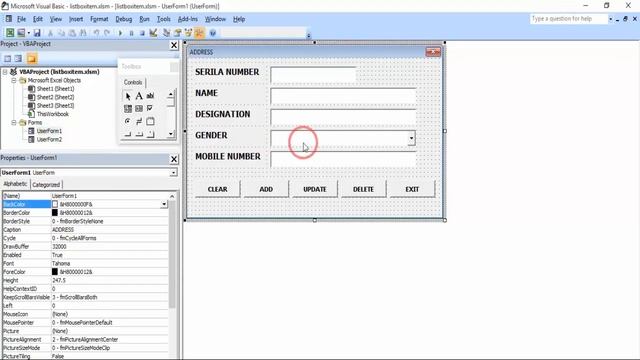Click the SERILA NUMBER text box
The width and height of the screenshot is (640, 360).
[x=313, y=75]
